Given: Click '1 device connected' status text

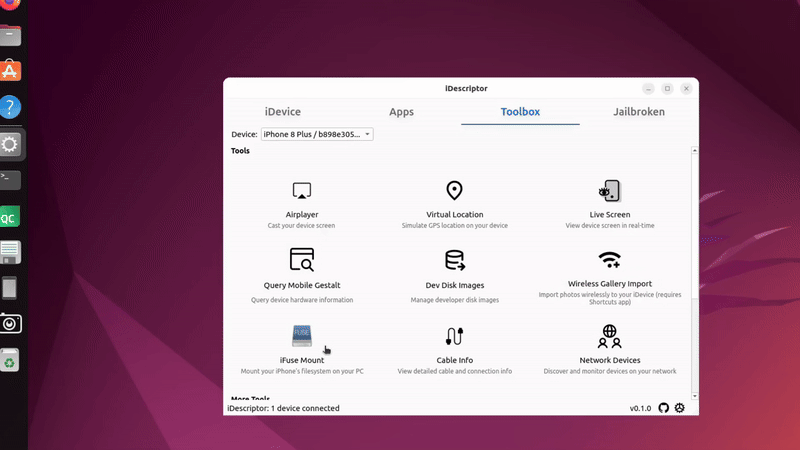Looking at the screenshot, I should (x=305, y=408).
